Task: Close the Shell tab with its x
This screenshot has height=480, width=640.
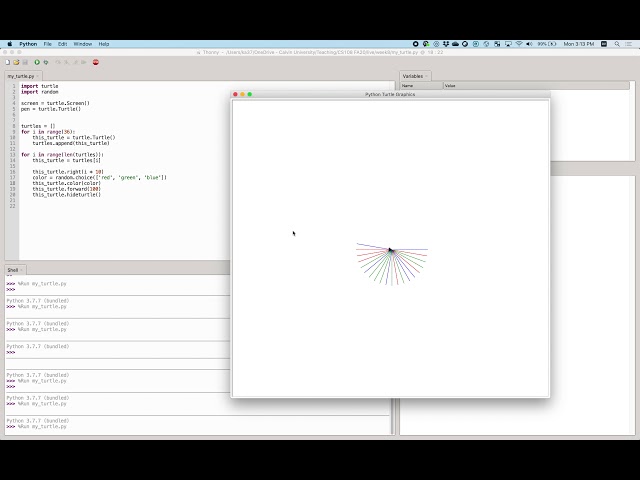Action: 21,270
